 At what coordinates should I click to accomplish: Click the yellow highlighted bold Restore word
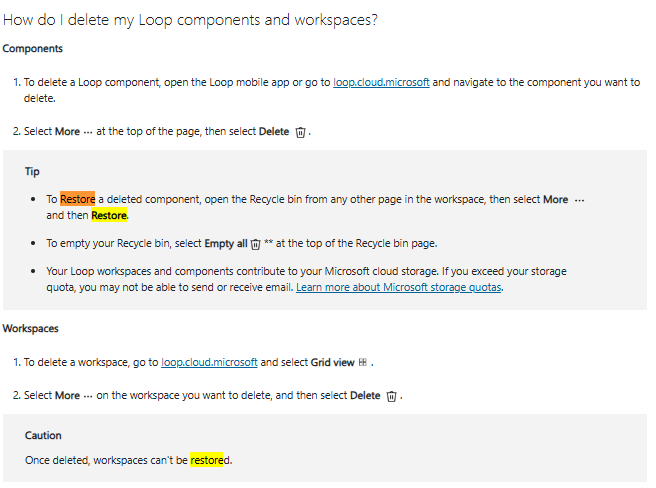pos(109,215)
